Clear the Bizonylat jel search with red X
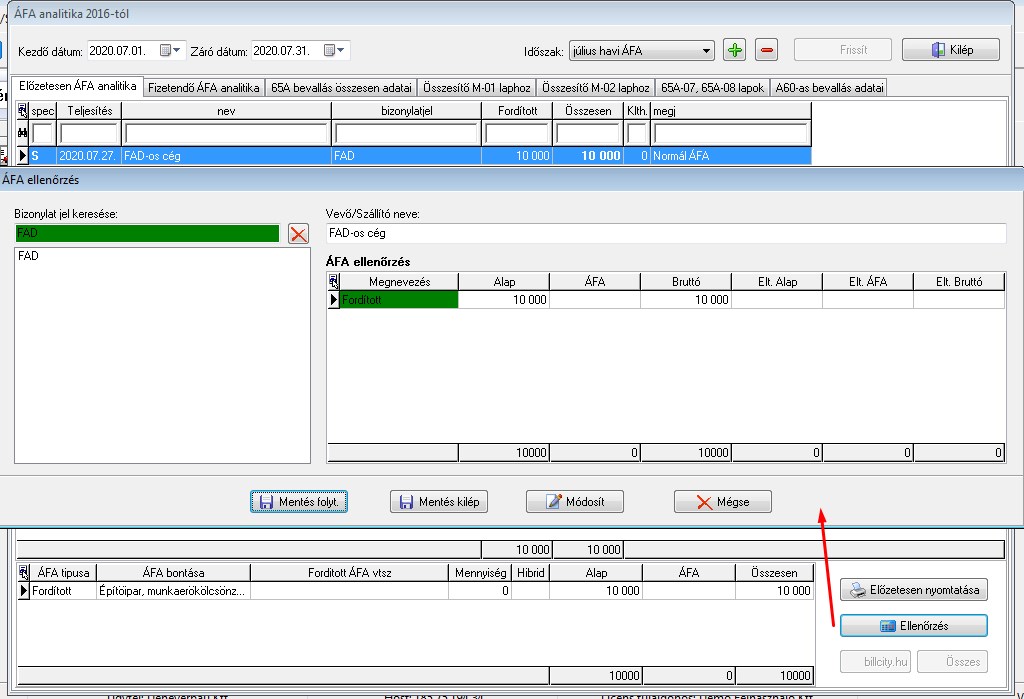 coord(298,234)
